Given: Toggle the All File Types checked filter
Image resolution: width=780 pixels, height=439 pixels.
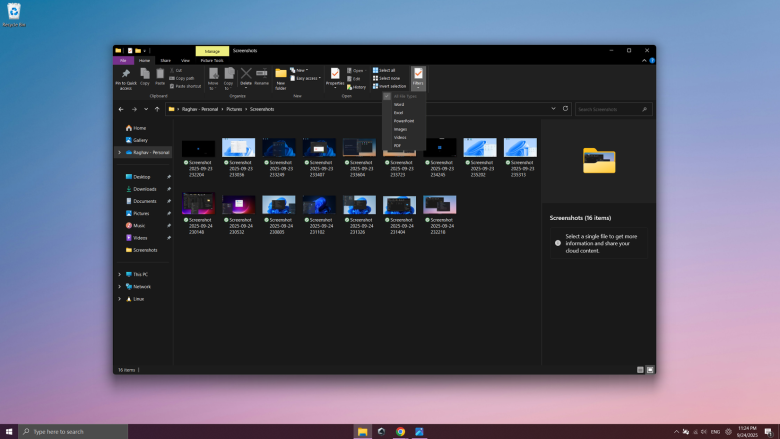Looking at the screenshot, I should tap(399, 96).
